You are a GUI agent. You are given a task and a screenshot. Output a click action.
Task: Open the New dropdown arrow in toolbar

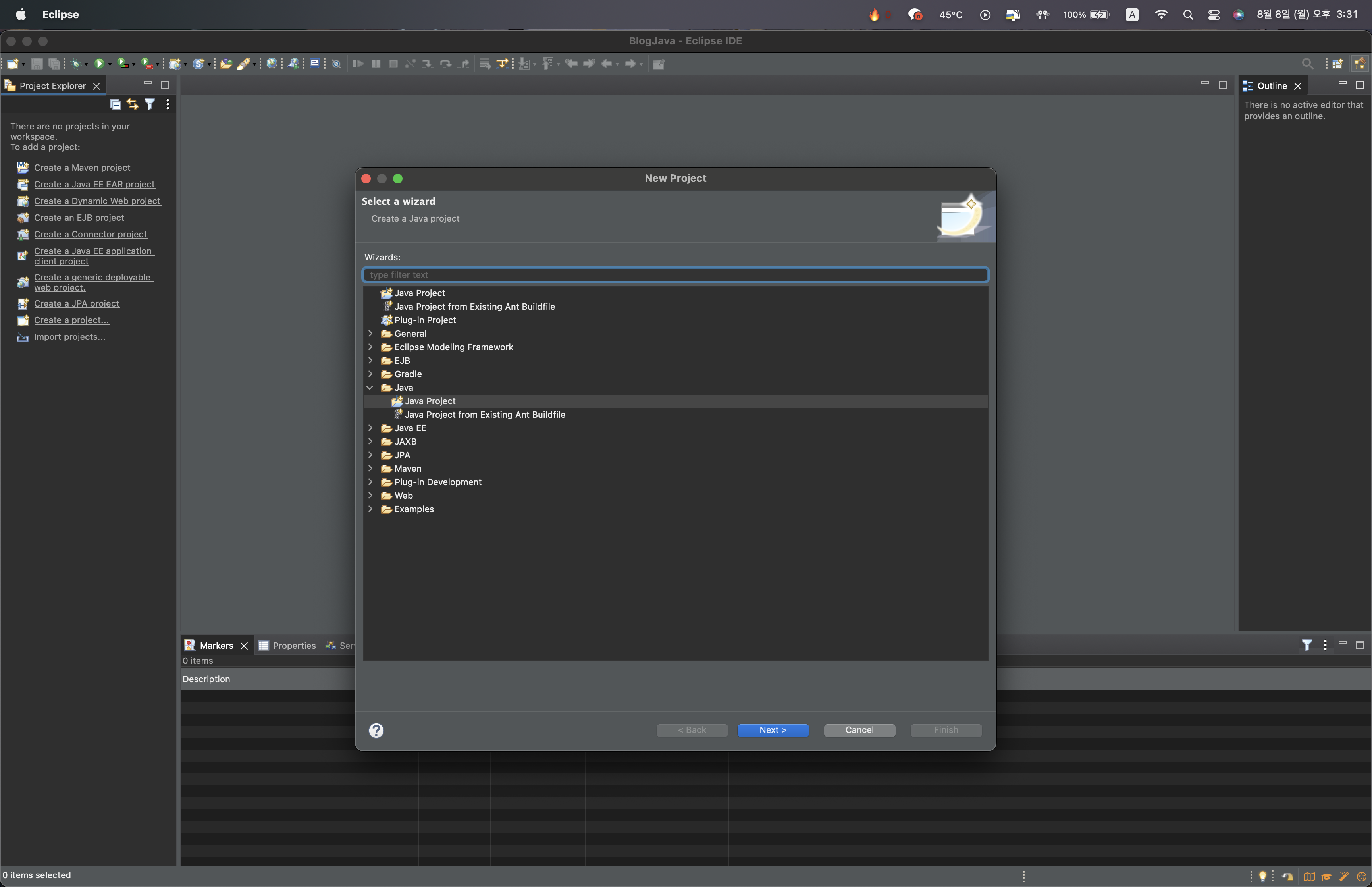tap(23, 64)
